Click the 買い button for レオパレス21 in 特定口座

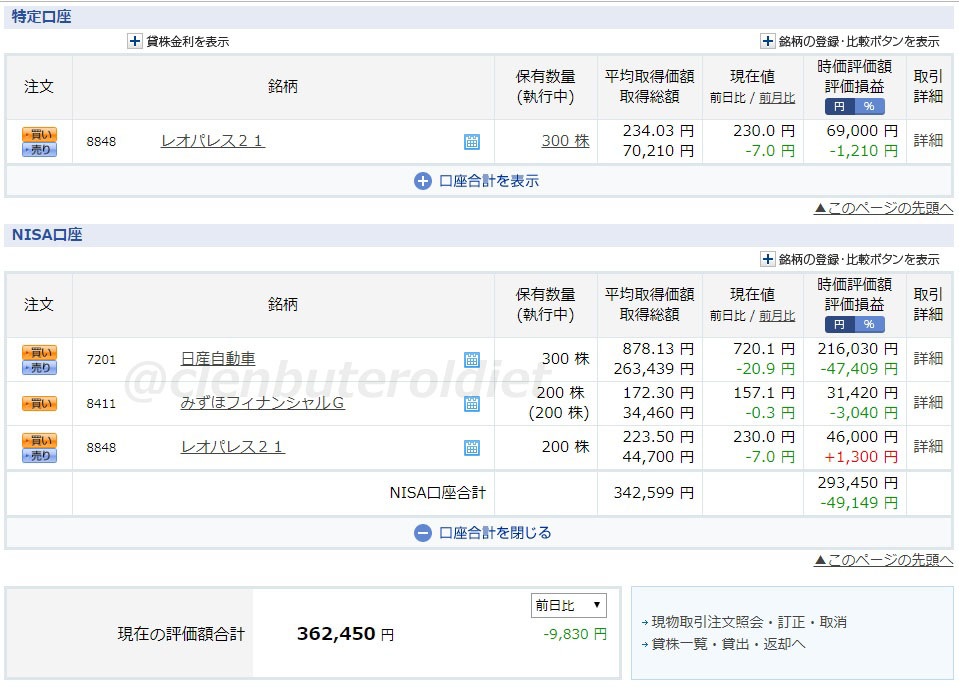[39, 134]
